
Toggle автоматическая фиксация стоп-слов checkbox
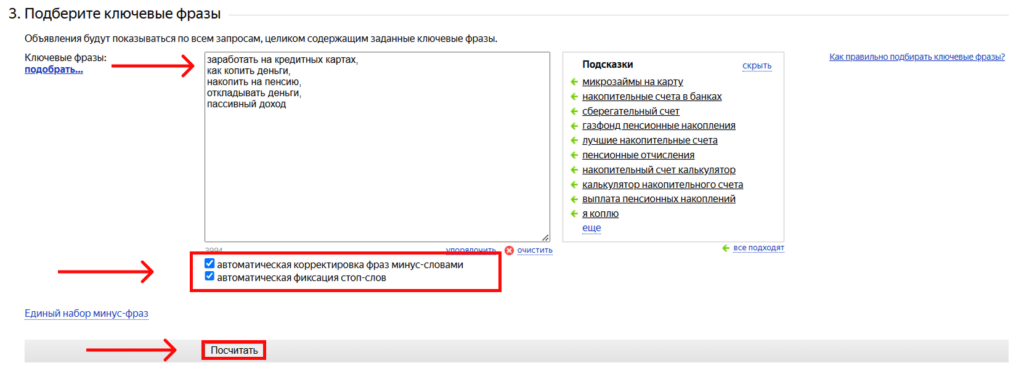click(210, 277)
